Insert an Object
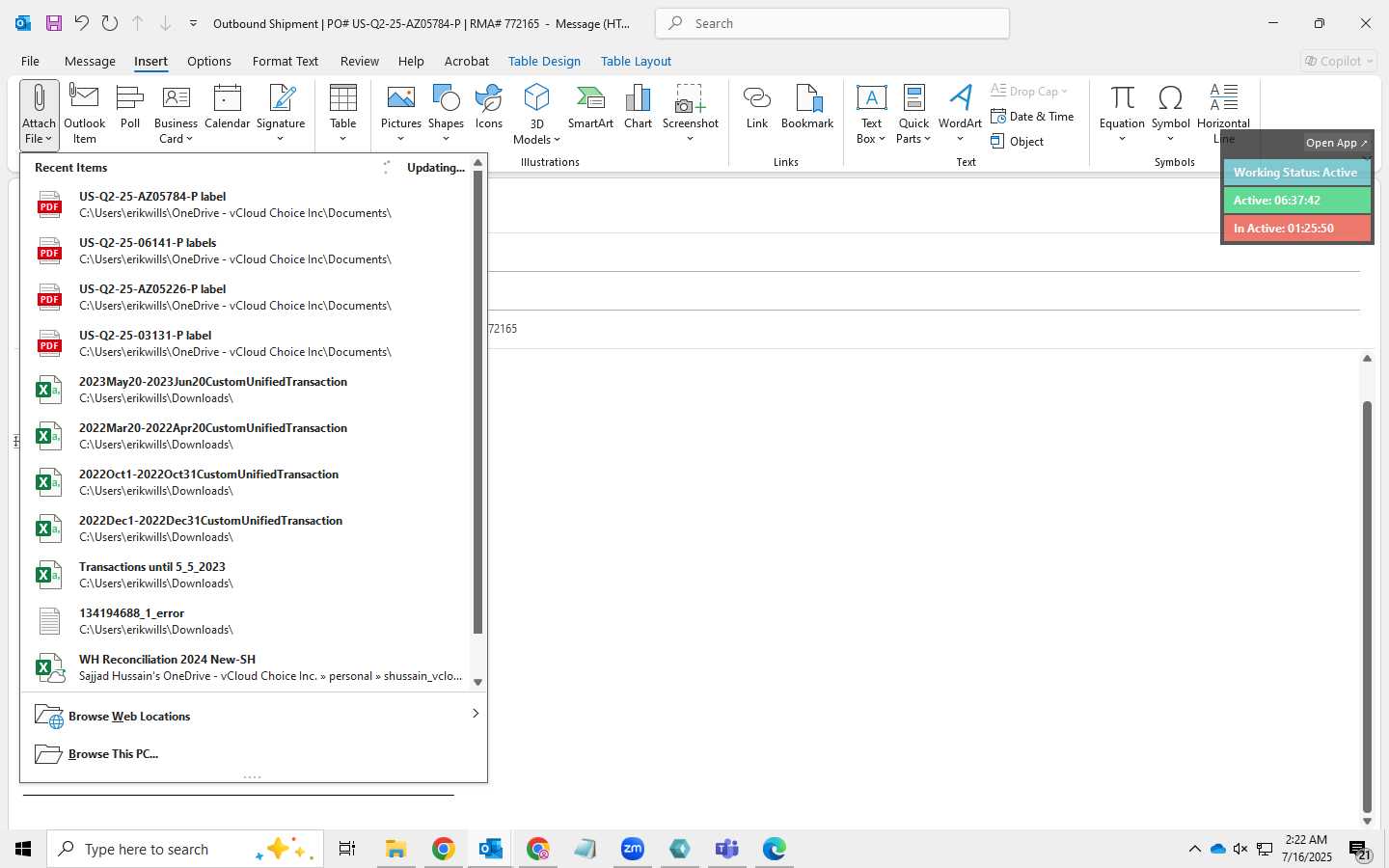The height and width of the screenshot is (868, 1389). point(1018,142)
